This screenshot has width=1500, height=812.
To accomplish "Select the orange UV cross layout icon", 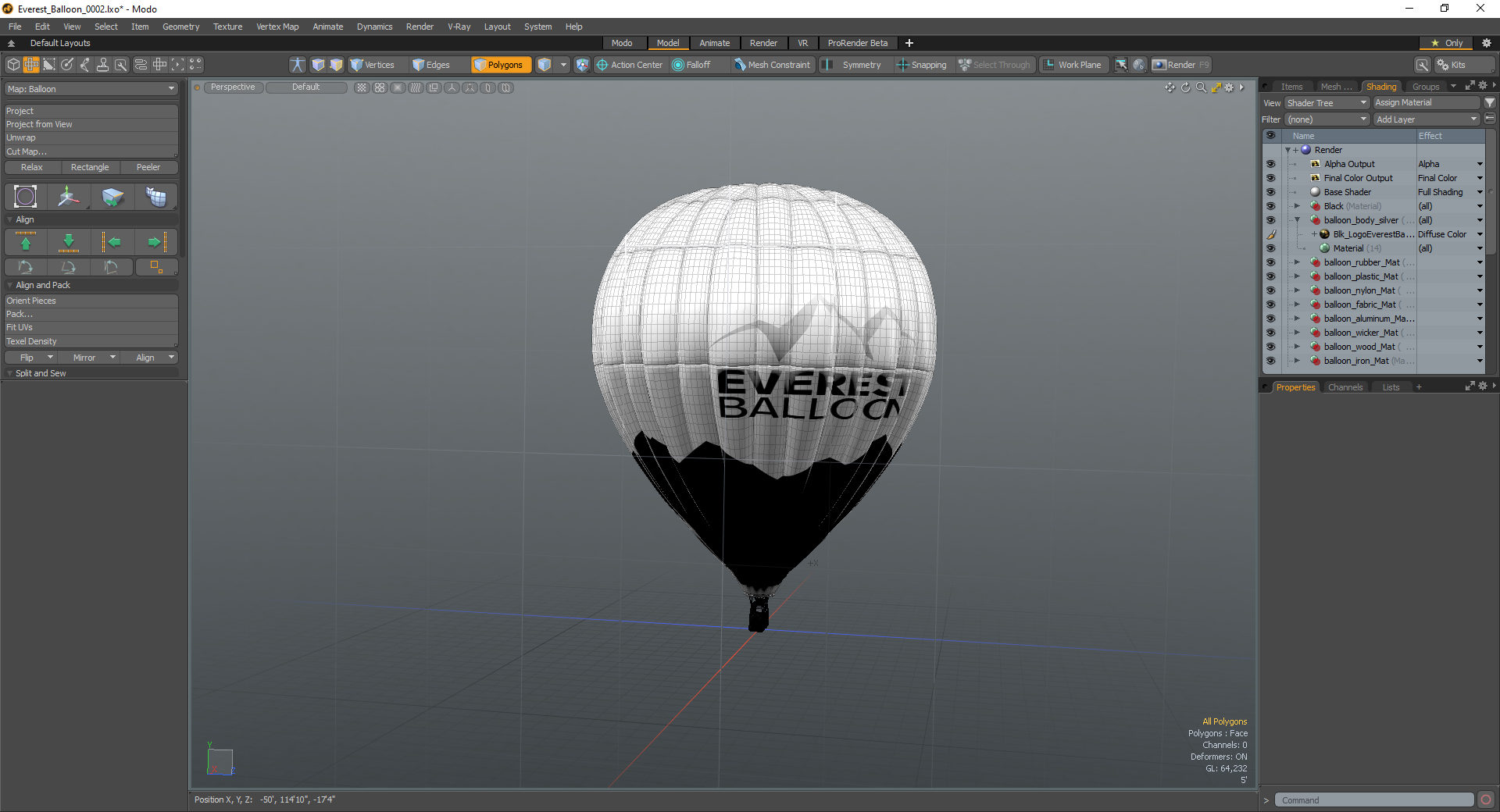I will click(31, 65).
